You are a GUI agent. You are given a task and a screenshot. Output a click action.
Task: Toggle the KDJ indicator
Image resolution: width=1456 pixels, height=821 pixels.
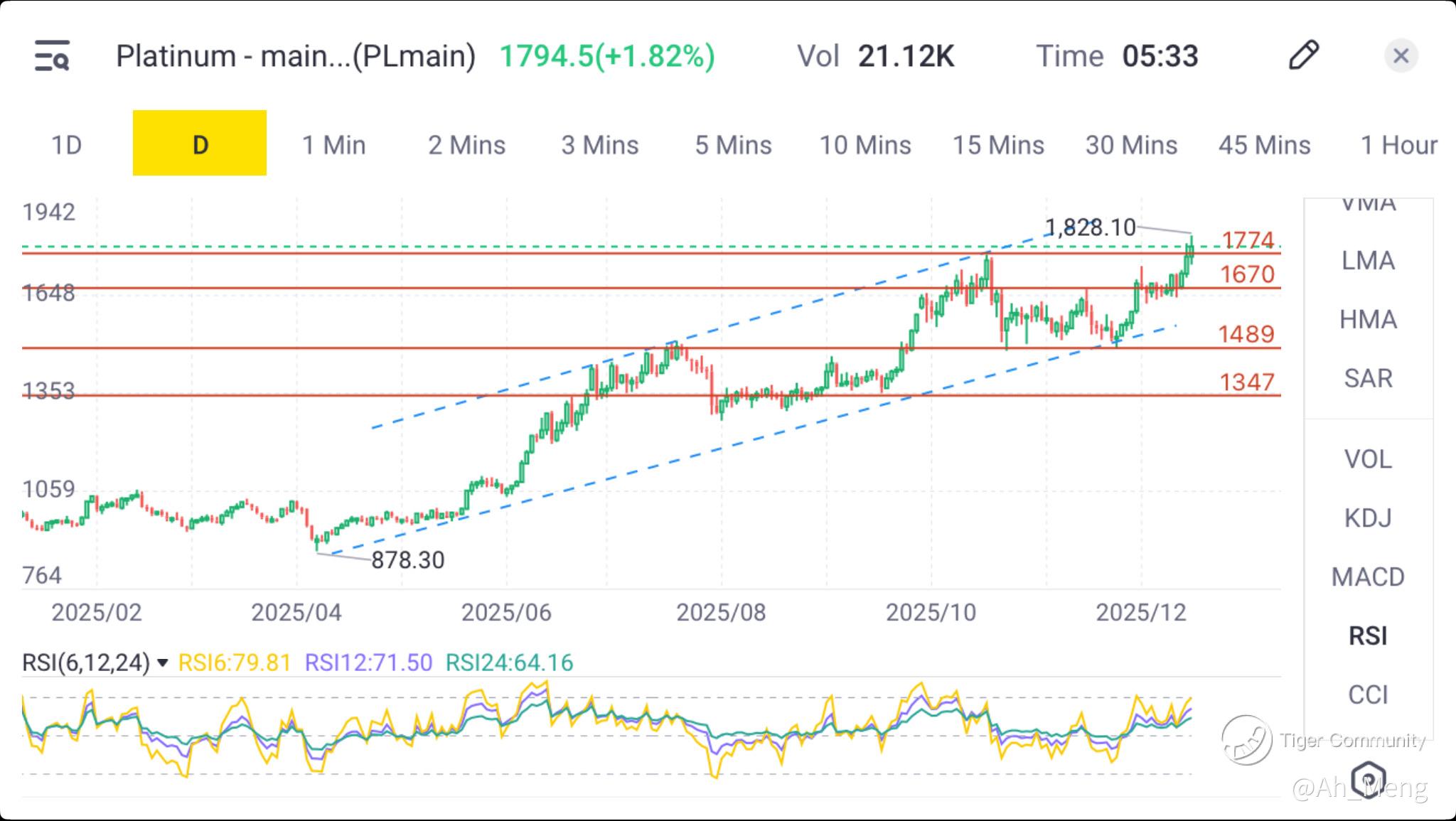coord(1368,518)
